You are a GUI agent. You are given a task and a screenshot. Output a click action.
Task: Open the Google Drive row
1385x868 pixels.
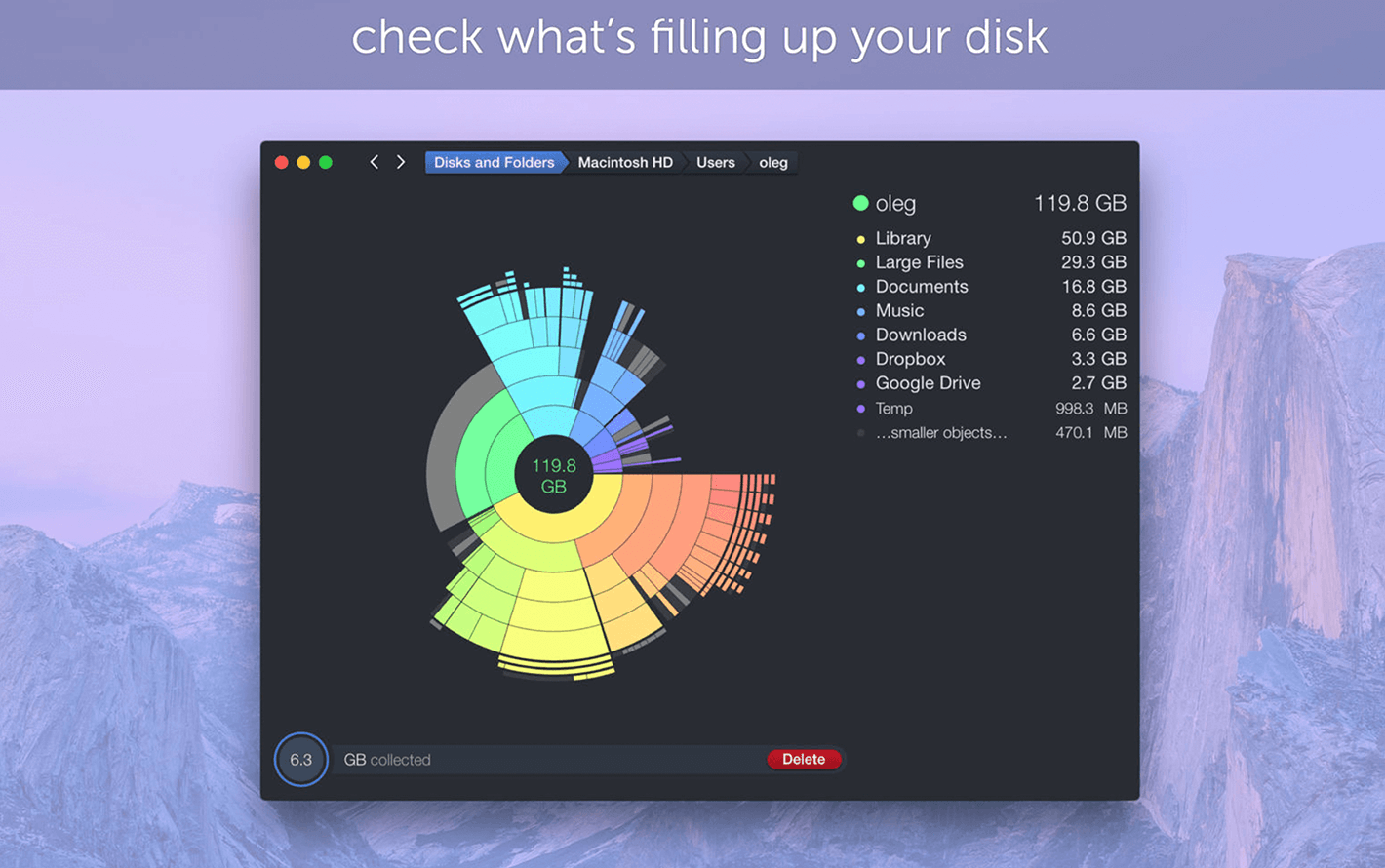click(x=991, y=383)
